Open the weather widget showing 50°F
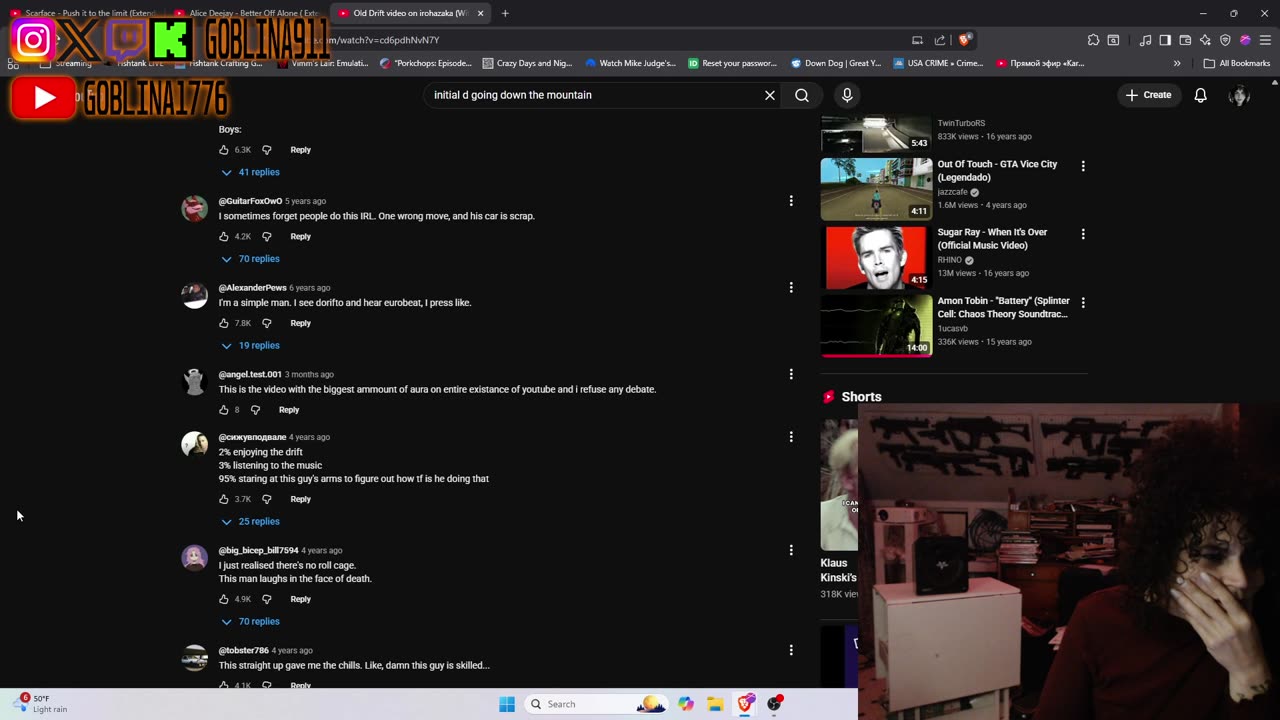Viewport: 1280px width, 720px height. (x=40, y=704)
